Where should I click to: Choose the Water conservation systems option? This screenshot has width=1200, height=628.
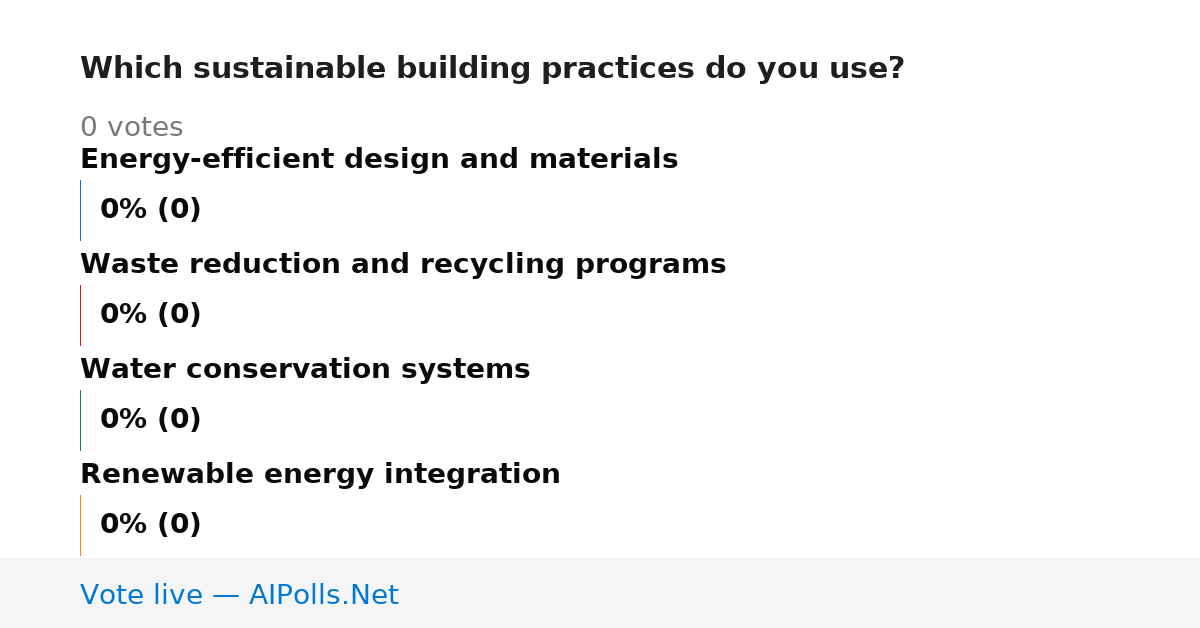point(305,369)
